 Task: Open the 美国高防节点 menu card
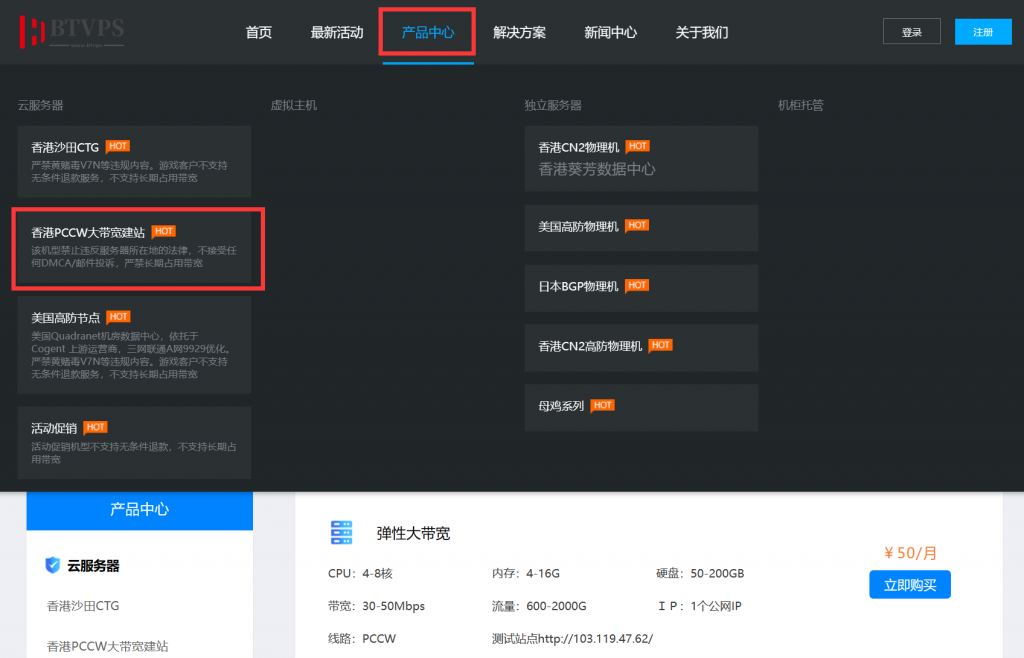click(135, 345)
